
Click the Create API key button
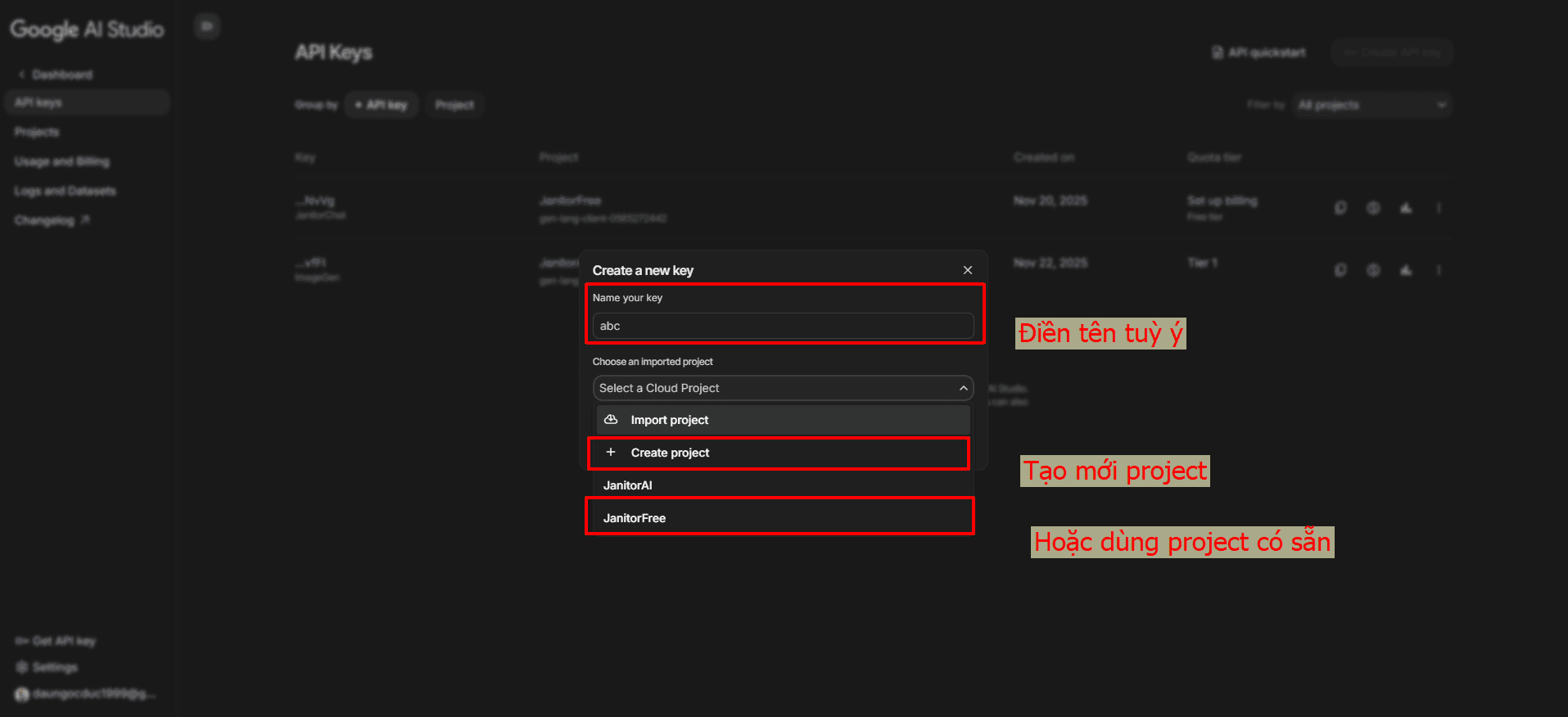[1392, 52]
